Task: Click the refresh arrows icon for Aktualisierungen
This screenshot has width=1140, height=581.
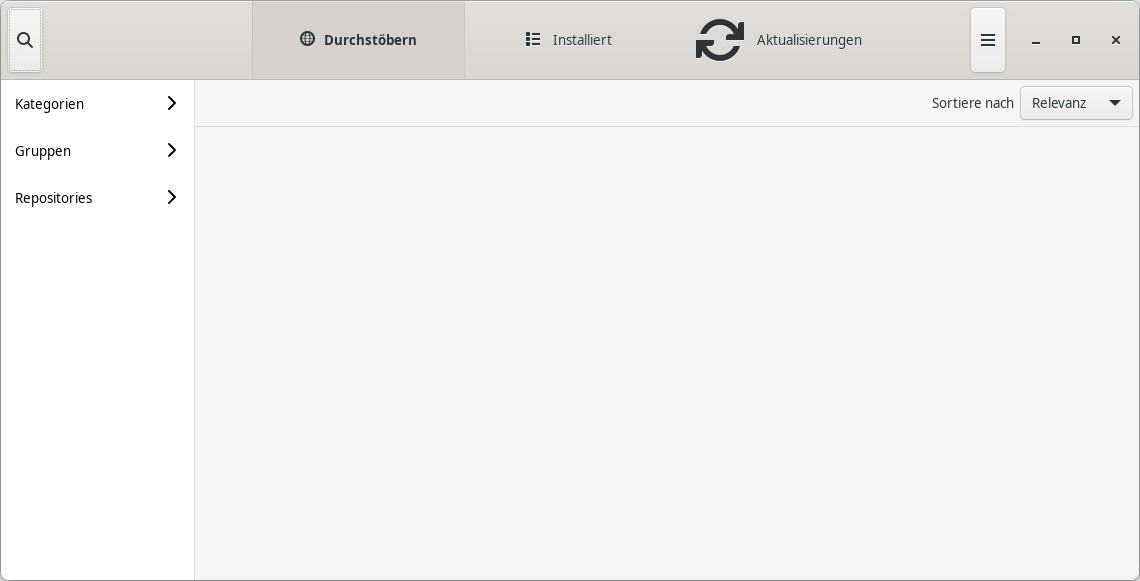Action: point(720,40)
